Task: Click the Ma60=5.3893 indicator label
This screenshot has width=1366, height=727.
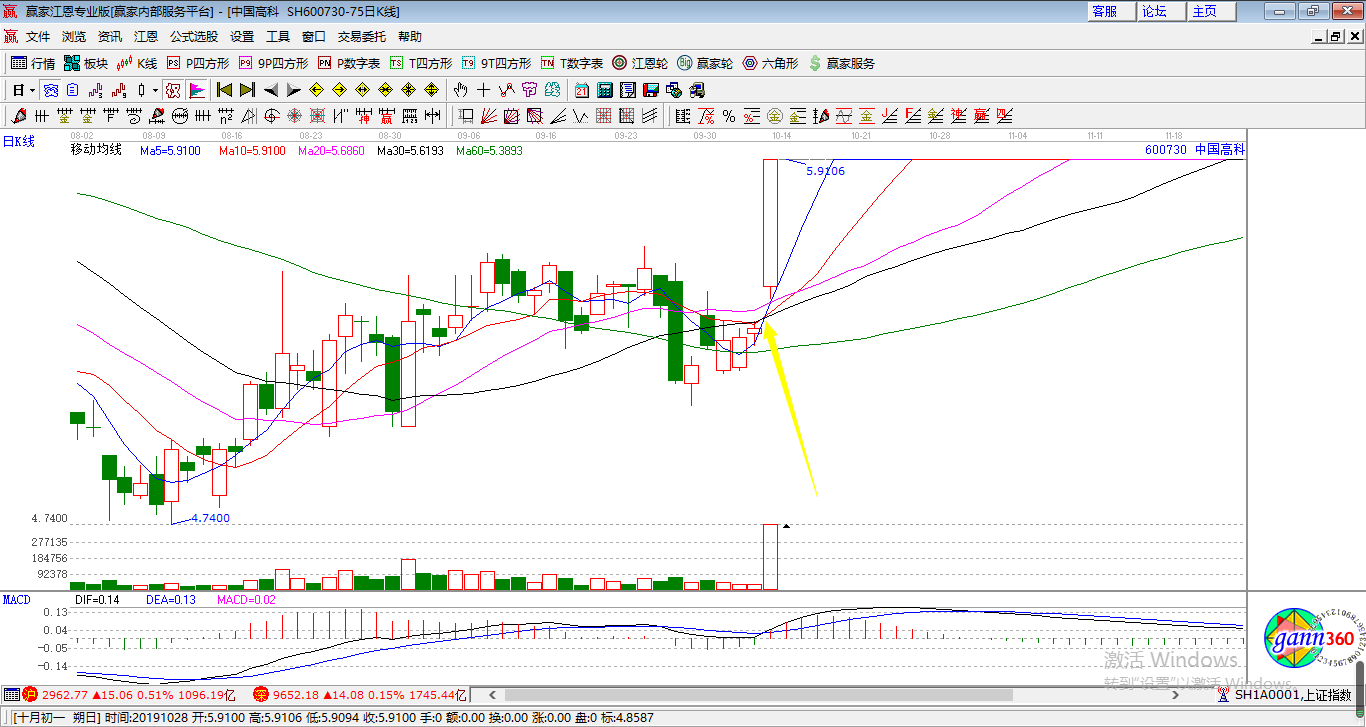Action: (490, 150)
